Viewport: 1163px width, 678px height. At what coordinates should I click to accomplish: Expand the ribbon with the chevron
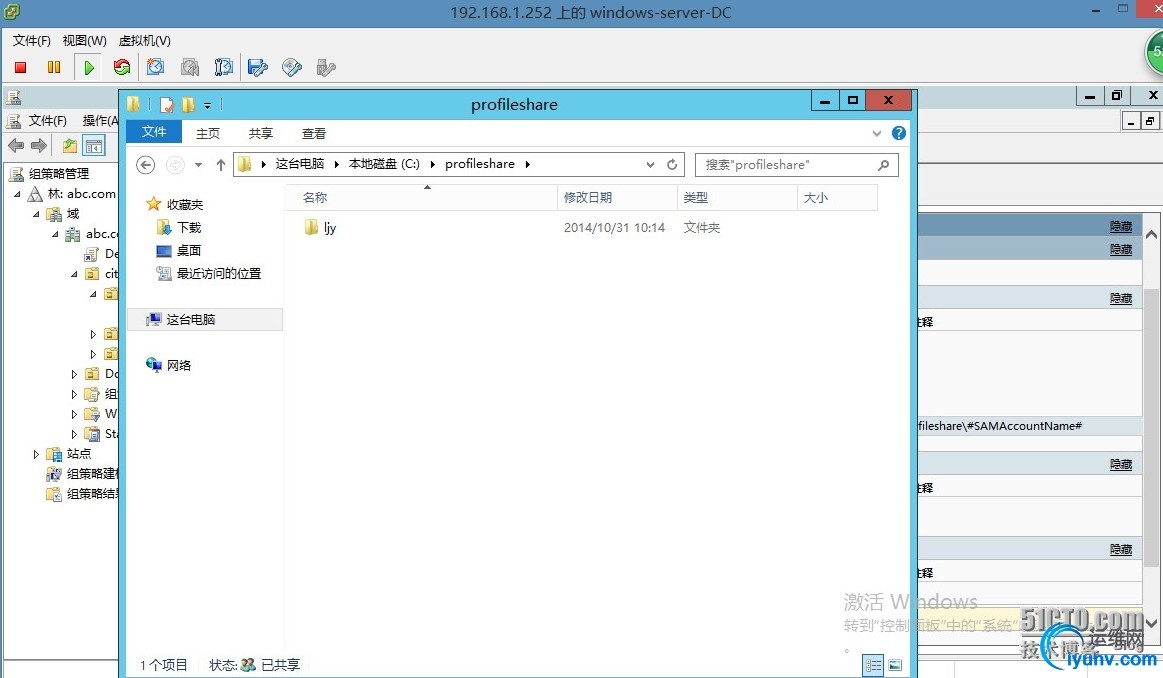[x=877, y=134]
